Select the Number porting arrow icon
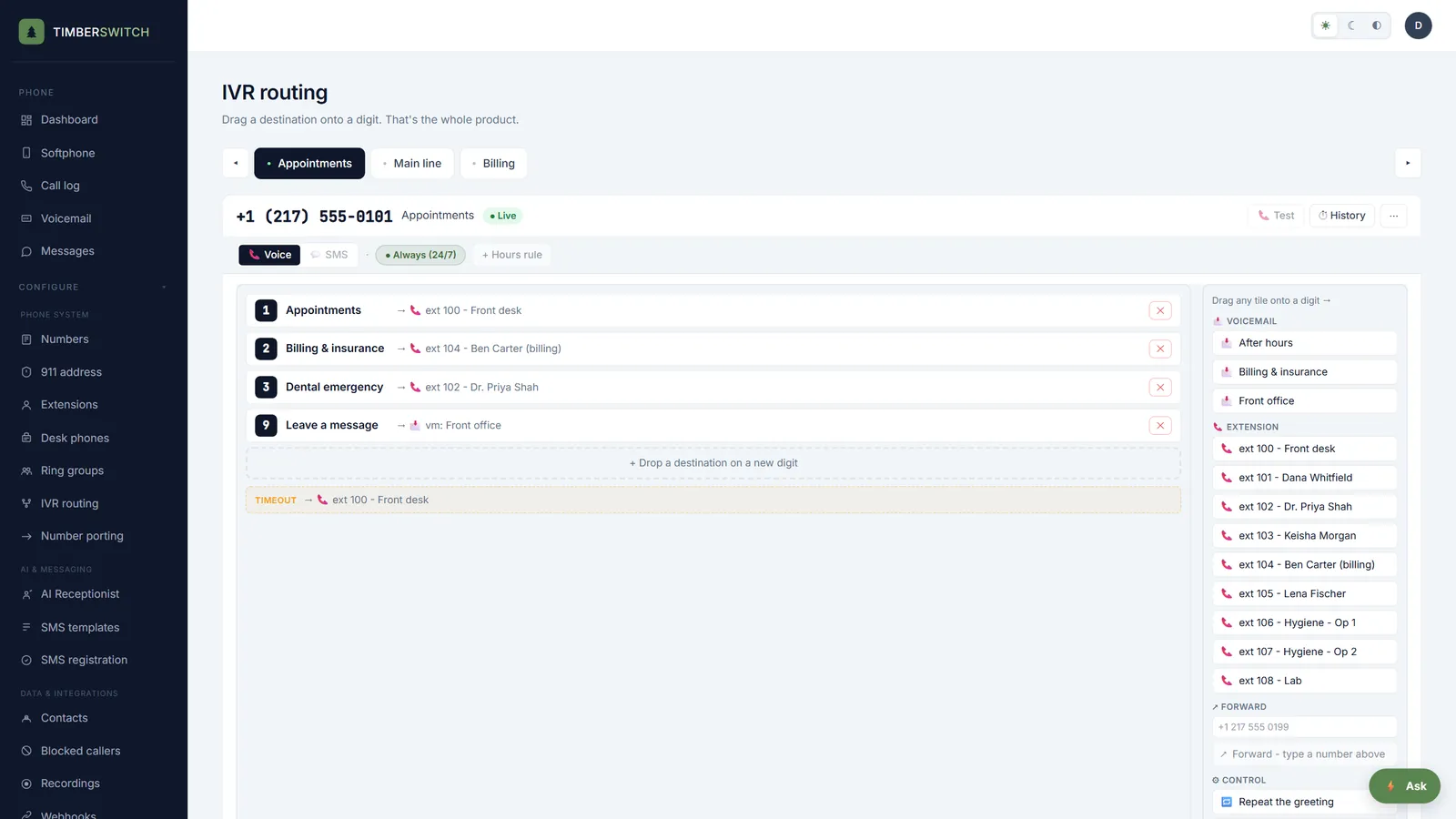The image size is (1456, 819). point(26,536)
